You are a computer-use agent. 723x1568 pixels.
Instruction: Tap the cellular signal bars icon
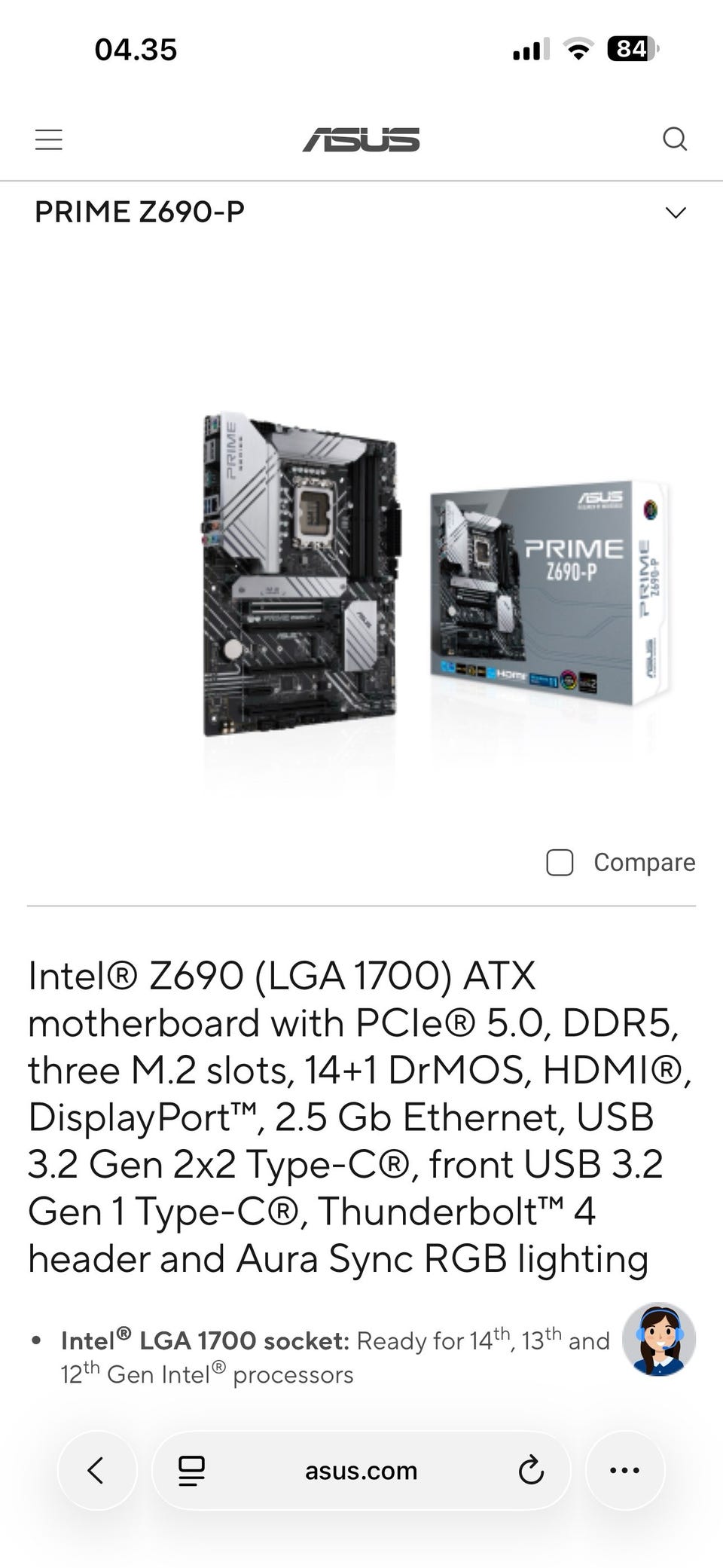531,50
